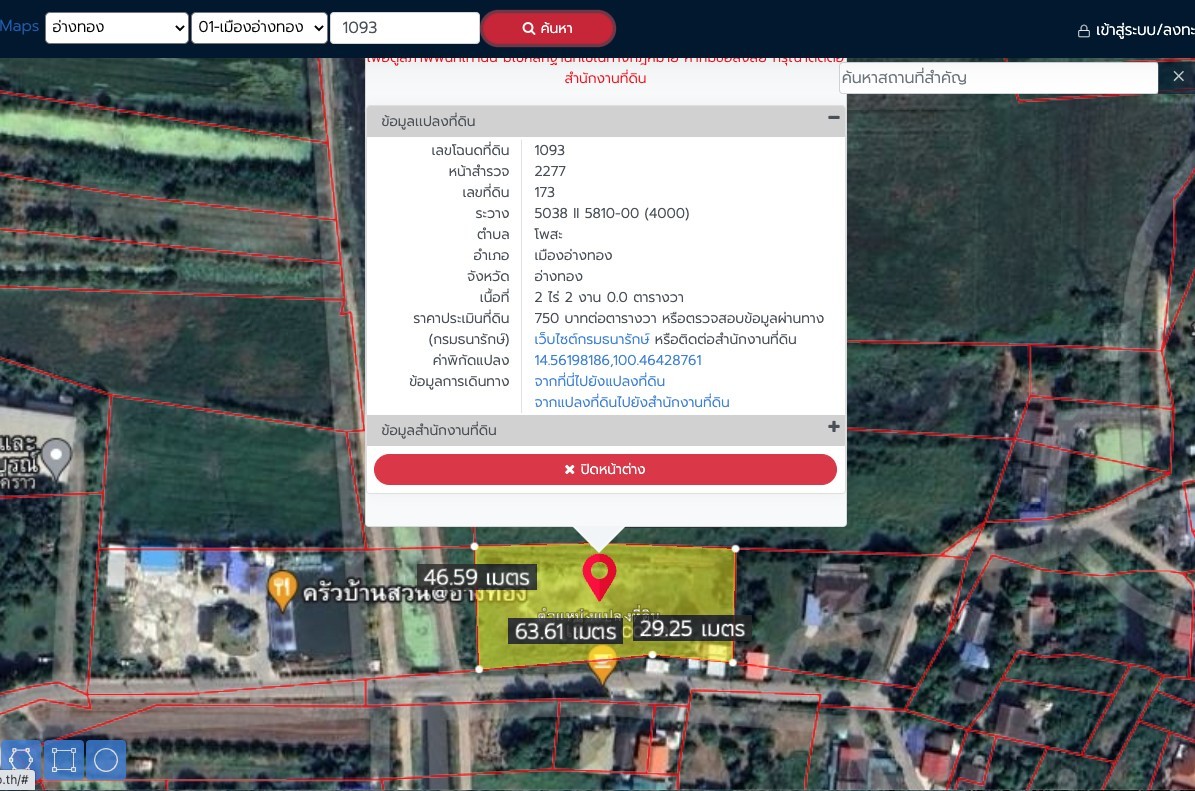Open the parcel coordinates link 14.56198186
This screenshot has width=1195, height=791.
(x=617, y=360)
